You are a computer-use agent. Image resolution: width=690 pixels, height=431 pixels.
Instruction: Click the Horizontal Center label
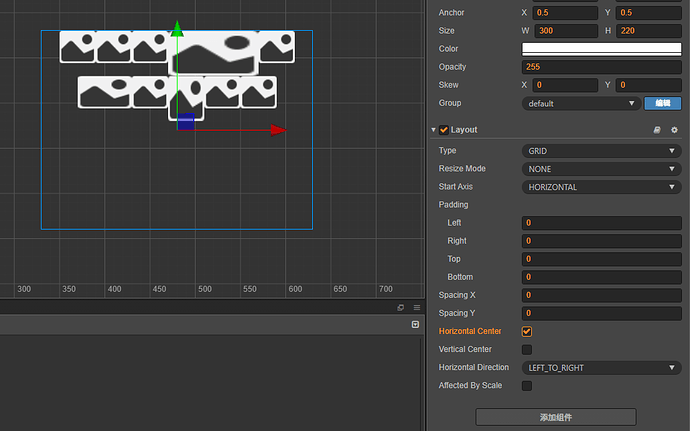click(x=470, y=332)
